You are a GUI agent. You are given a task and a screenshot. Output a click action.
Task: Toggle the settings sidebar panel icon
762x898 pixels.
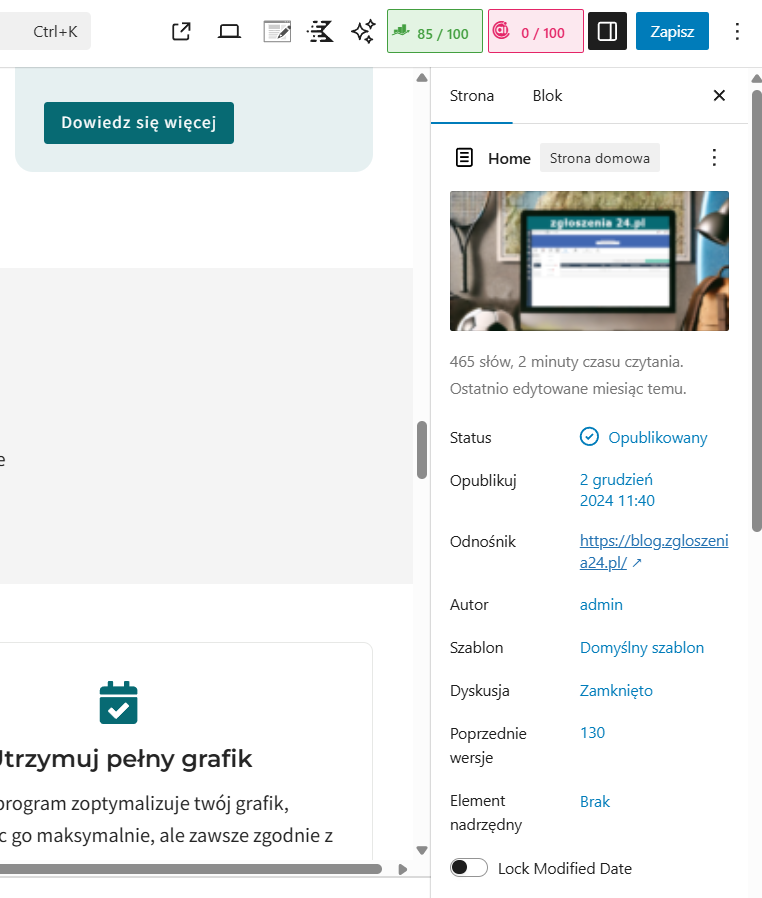click(x=606, y=32)
